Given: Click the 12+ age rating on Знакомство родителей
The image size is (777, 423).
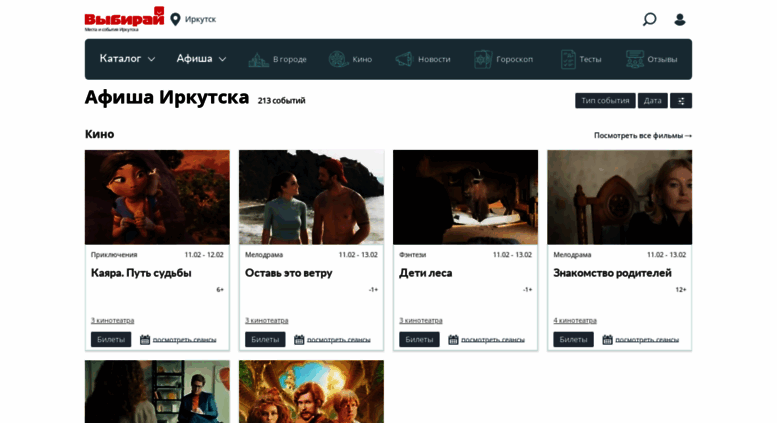Looking at the screenshot, I should point(681,290).
